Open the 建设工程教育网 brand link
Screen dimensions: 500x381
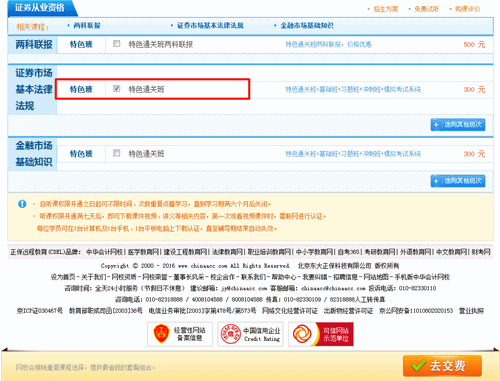click(x=185, y=252)
